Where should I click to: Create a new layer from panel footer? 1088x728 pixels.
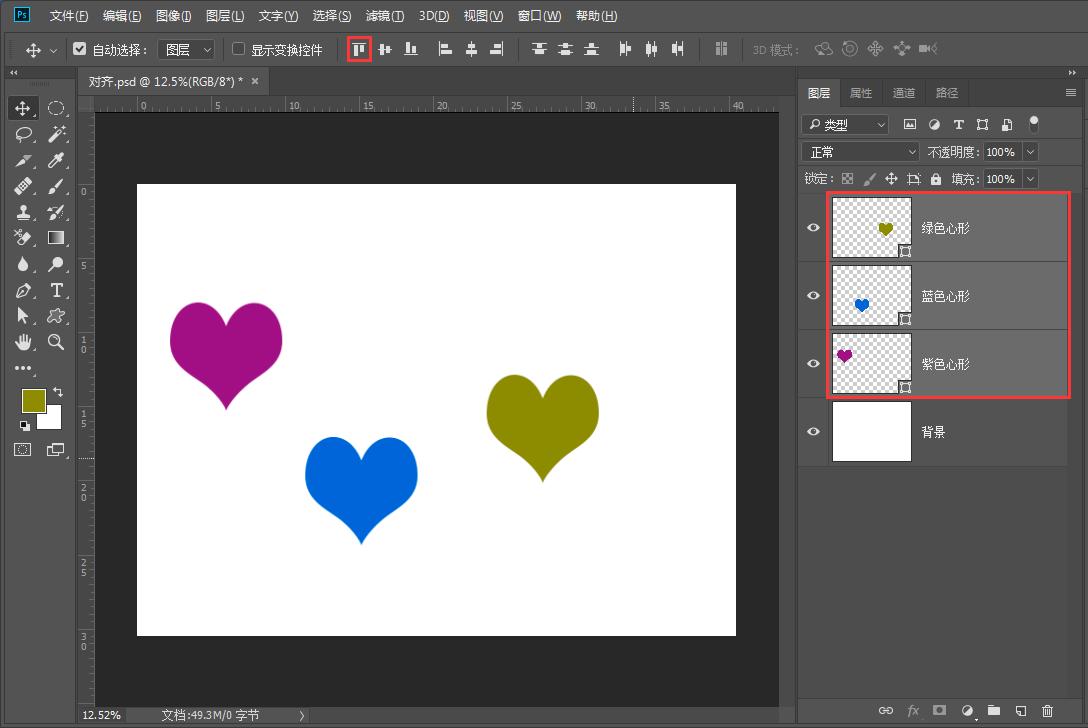pos(1020,711)
